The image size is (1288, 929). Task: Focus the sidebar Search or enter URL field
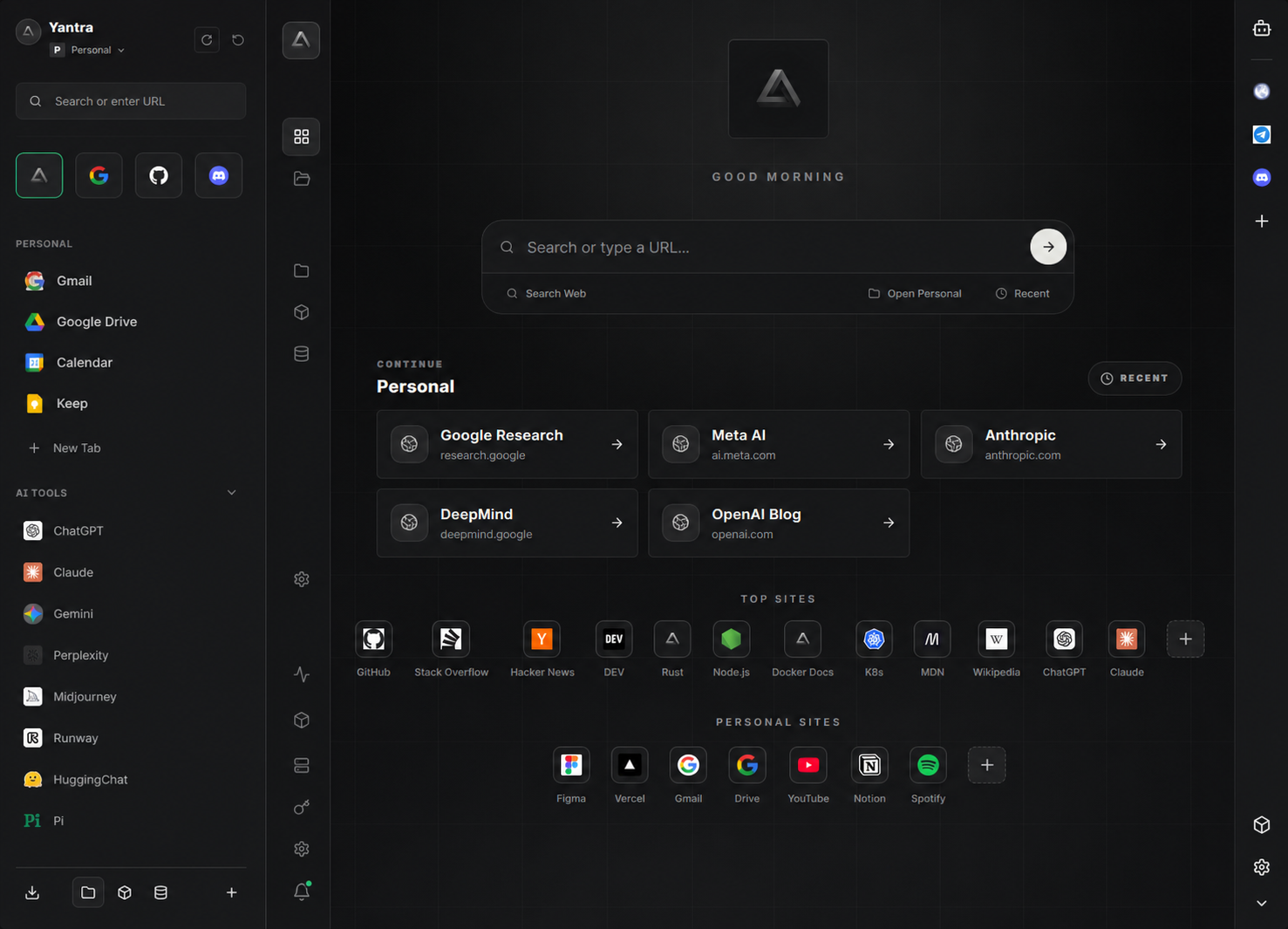pos(131,101)
